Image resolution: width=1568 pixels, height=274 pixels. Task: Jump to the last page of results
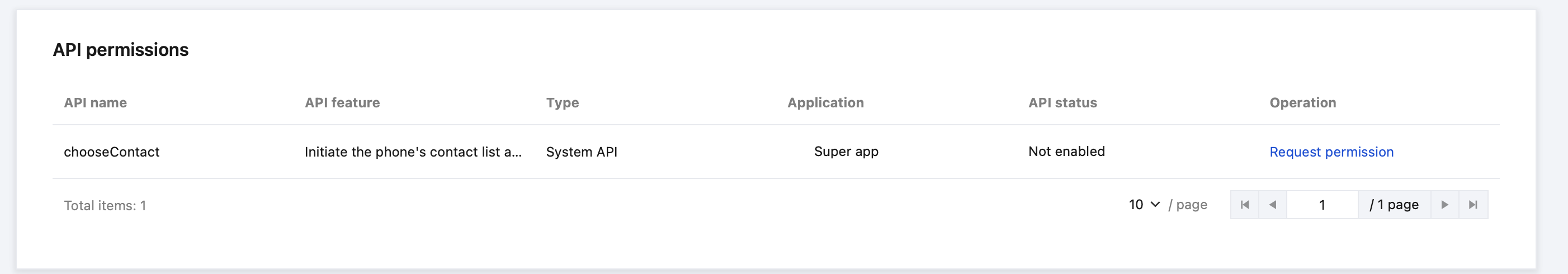pos(1473,205)
